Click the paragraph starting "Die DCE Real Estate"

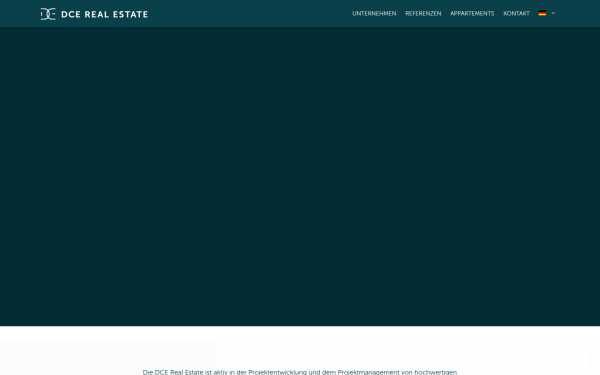click(x=300, y=372)
